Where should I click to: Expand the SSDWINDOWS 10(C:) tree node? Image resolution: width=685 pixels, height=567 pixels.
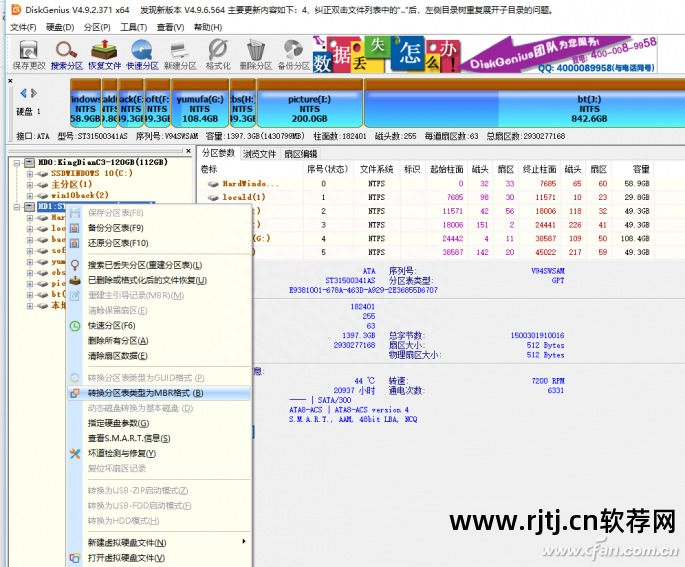point(30,174)
